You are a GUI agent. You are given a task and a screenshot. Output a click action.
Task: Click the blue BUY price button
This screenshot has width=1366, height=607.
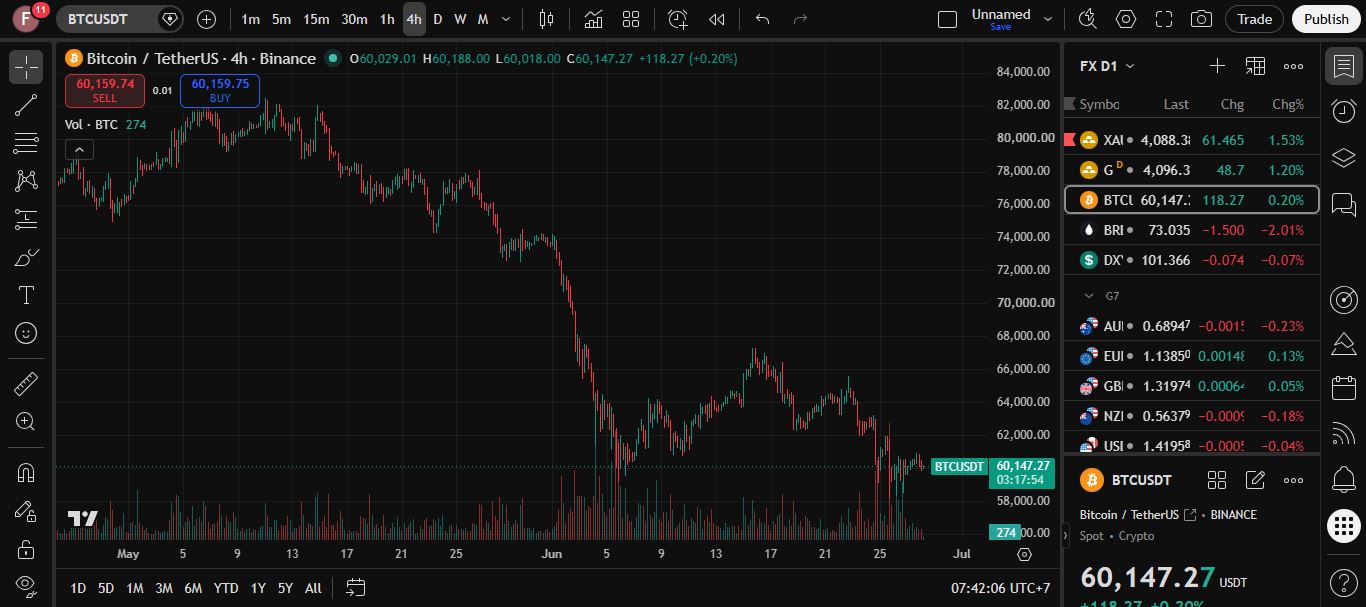pyautogui.click(x=220, y=91)
